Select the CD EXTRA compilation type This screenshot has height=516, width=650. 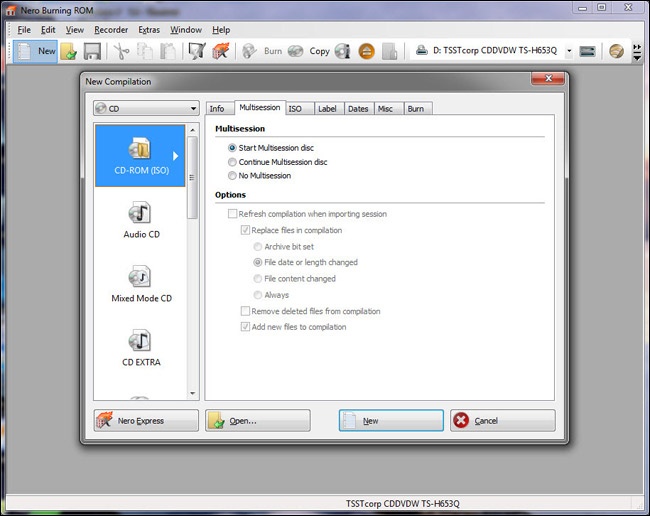(141, 348)
